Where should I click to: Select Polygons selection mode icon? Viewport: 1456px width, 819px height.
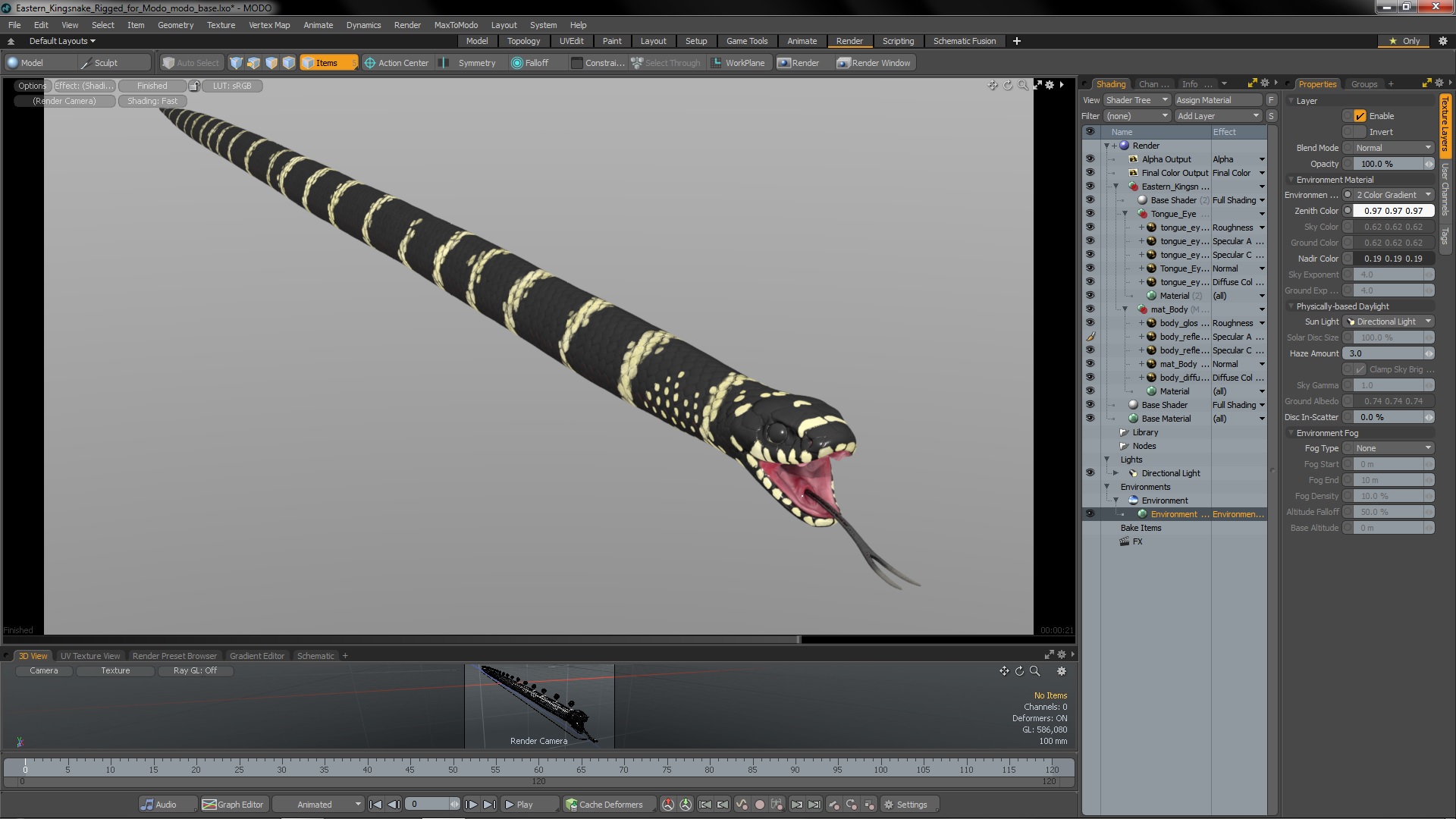pyautogui.click(x=271, y=63)
